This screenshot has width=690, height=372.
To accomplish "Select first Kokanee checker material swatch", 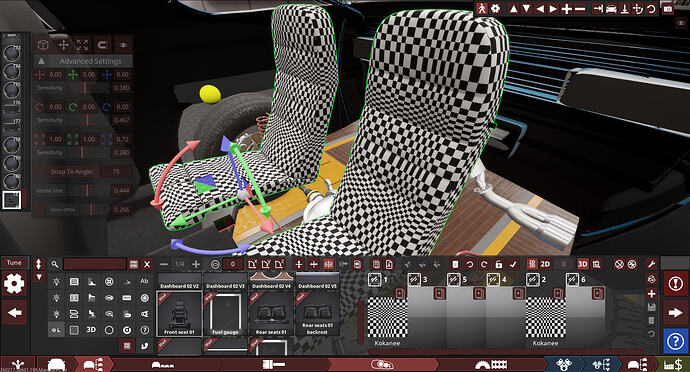I will [387, 317].
